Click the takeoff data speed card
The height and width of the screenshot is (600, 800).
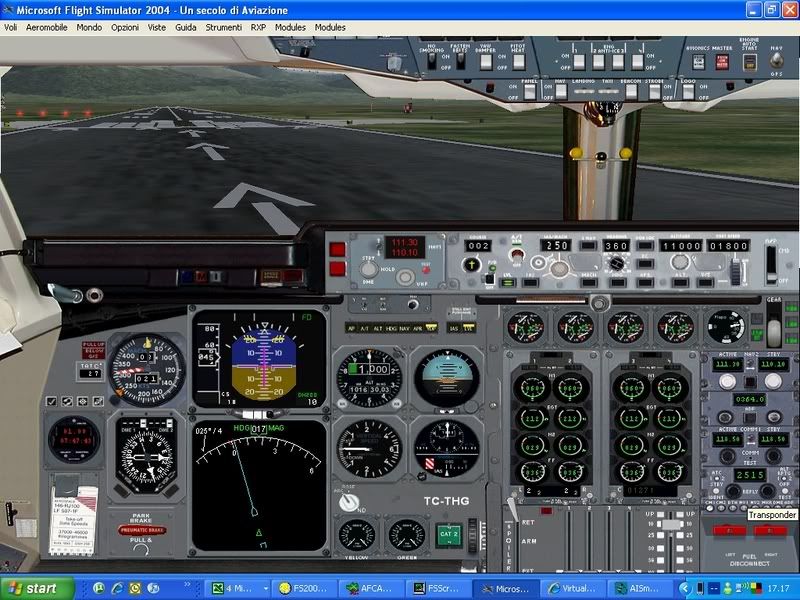tap(74, 520)
